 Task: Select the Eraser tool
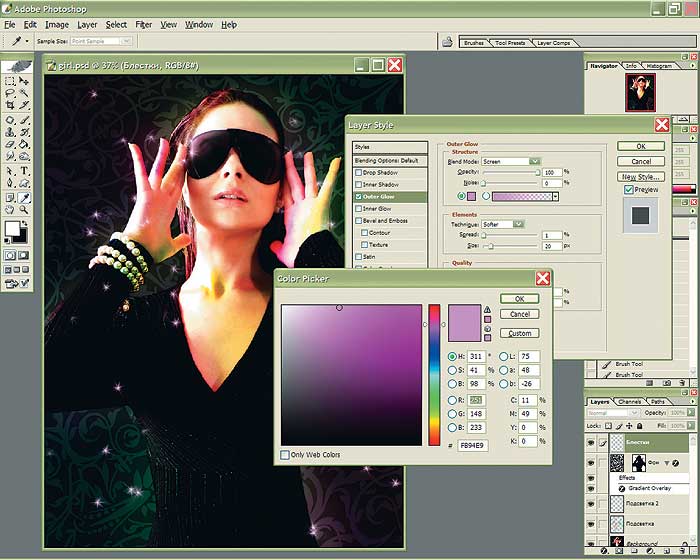click(x=9, y=144)
